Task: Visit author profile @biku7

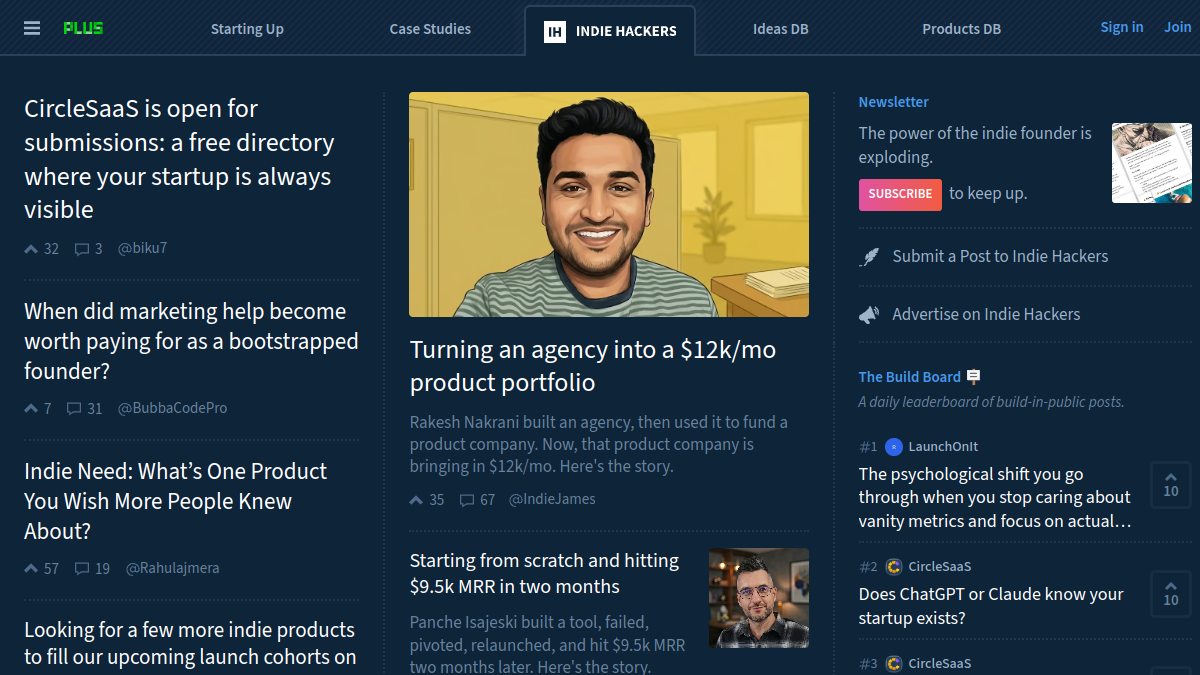Action: point(143,248)
